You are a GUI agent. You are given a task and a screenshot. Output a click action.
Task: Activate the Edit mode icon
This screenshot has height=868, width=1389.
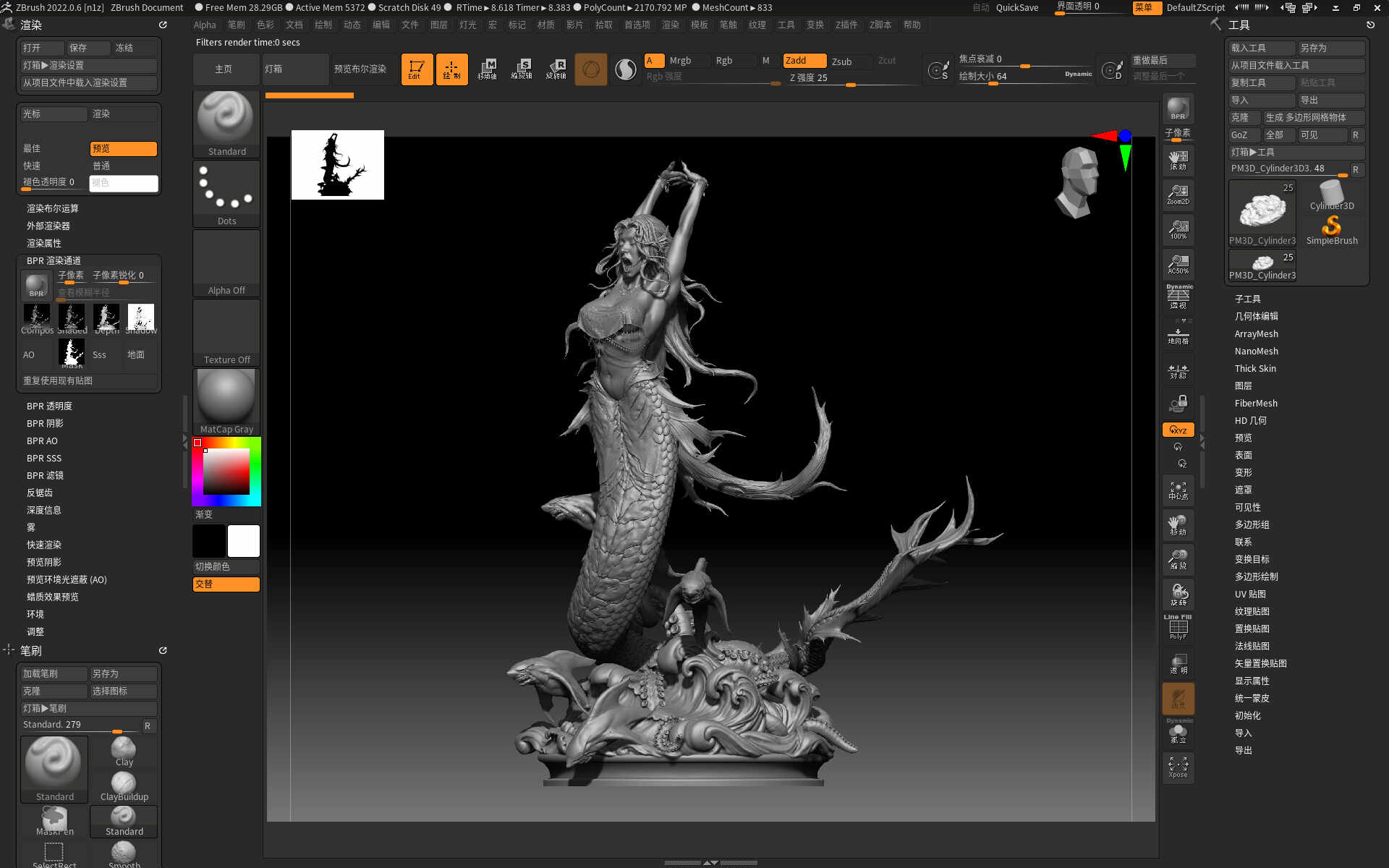click(x=417, y=69)
